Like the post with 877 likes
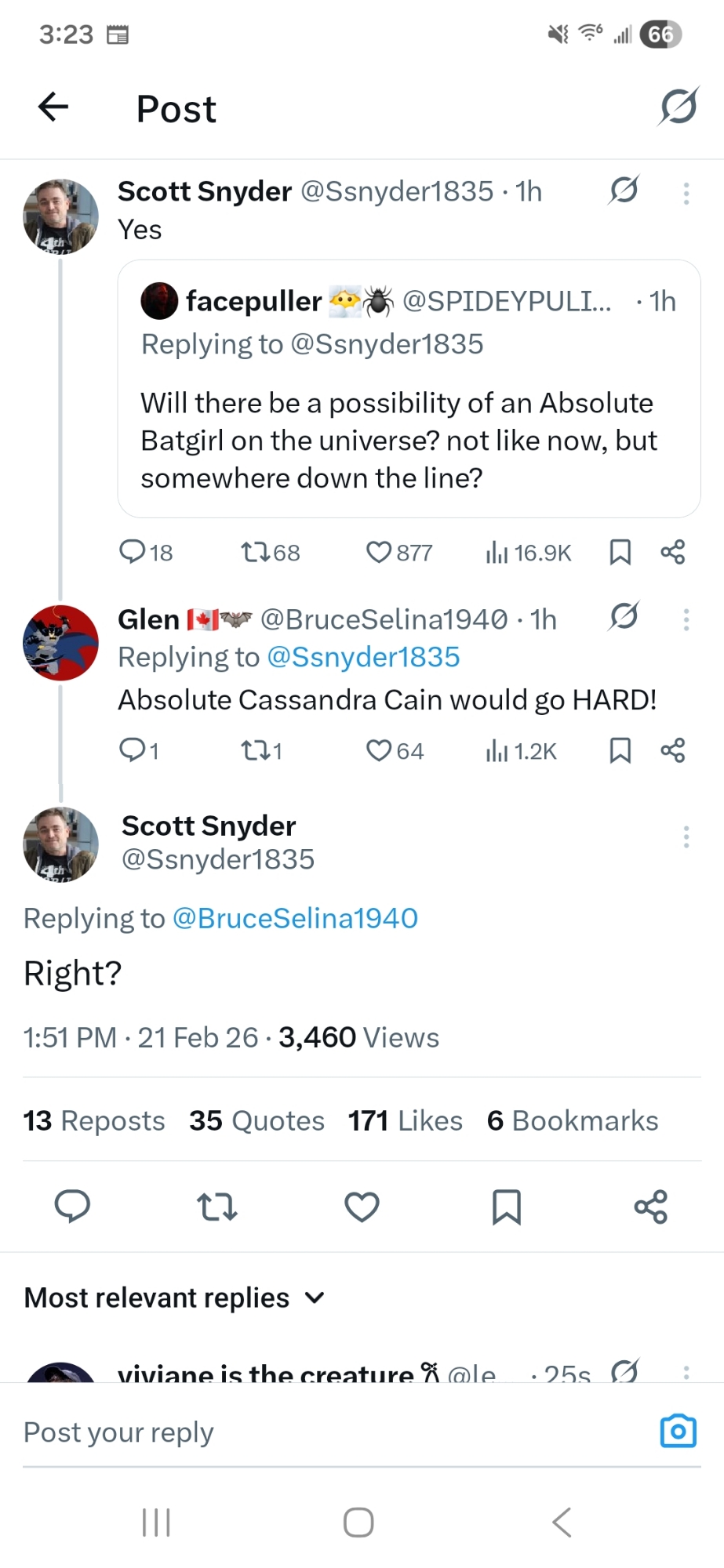The height and width of the screenshot is (1568, 724). [x=379, y=553]
